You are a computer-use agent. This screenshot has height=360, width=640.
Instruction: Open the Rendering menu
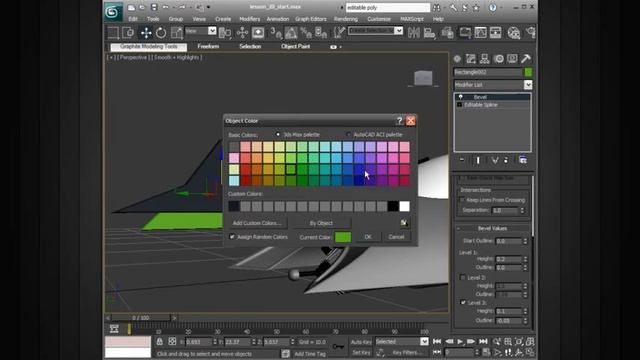coord(346,19)
